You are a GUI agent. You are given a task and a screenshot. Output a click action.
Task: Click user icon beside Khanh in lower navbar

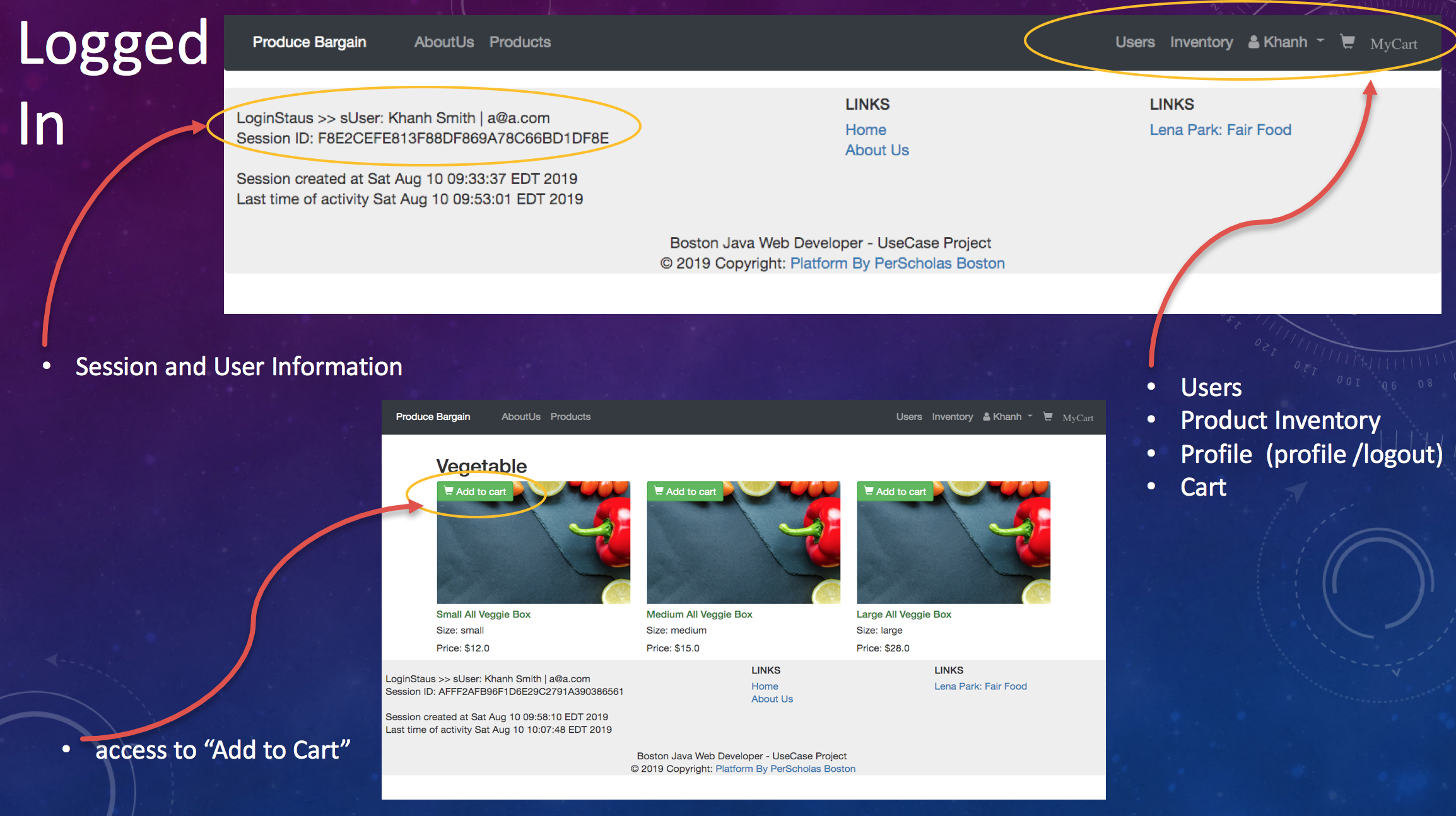pos(986,417)
